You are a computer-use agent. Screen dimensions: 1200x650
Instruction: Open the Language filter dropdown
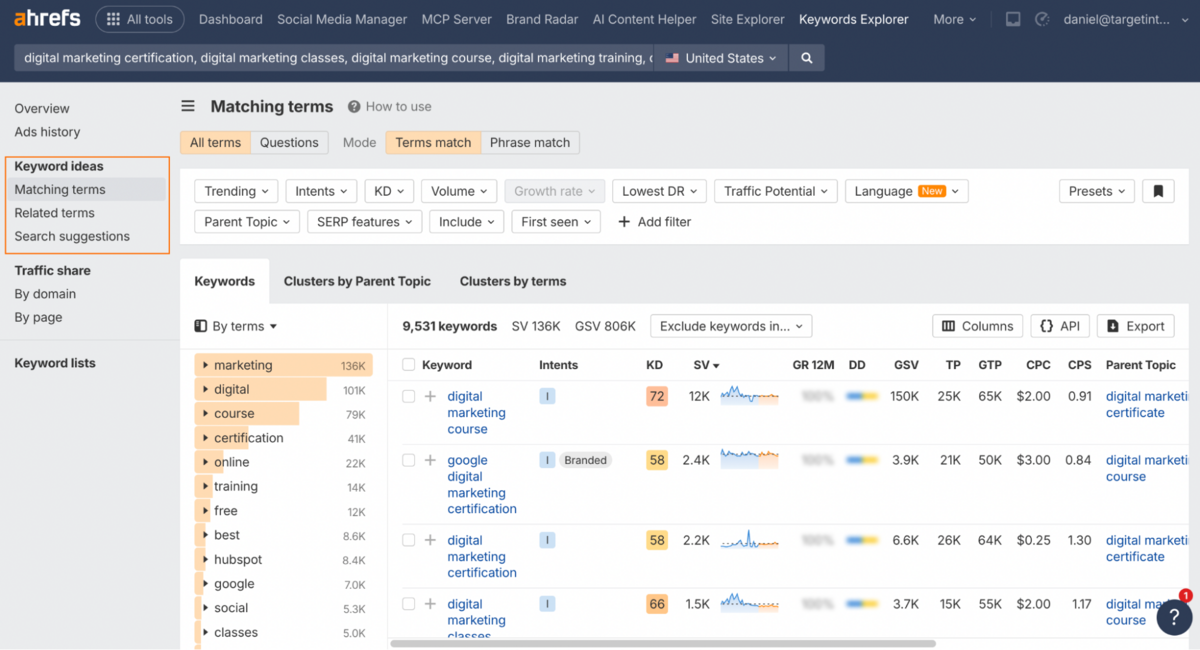point(906,191)
